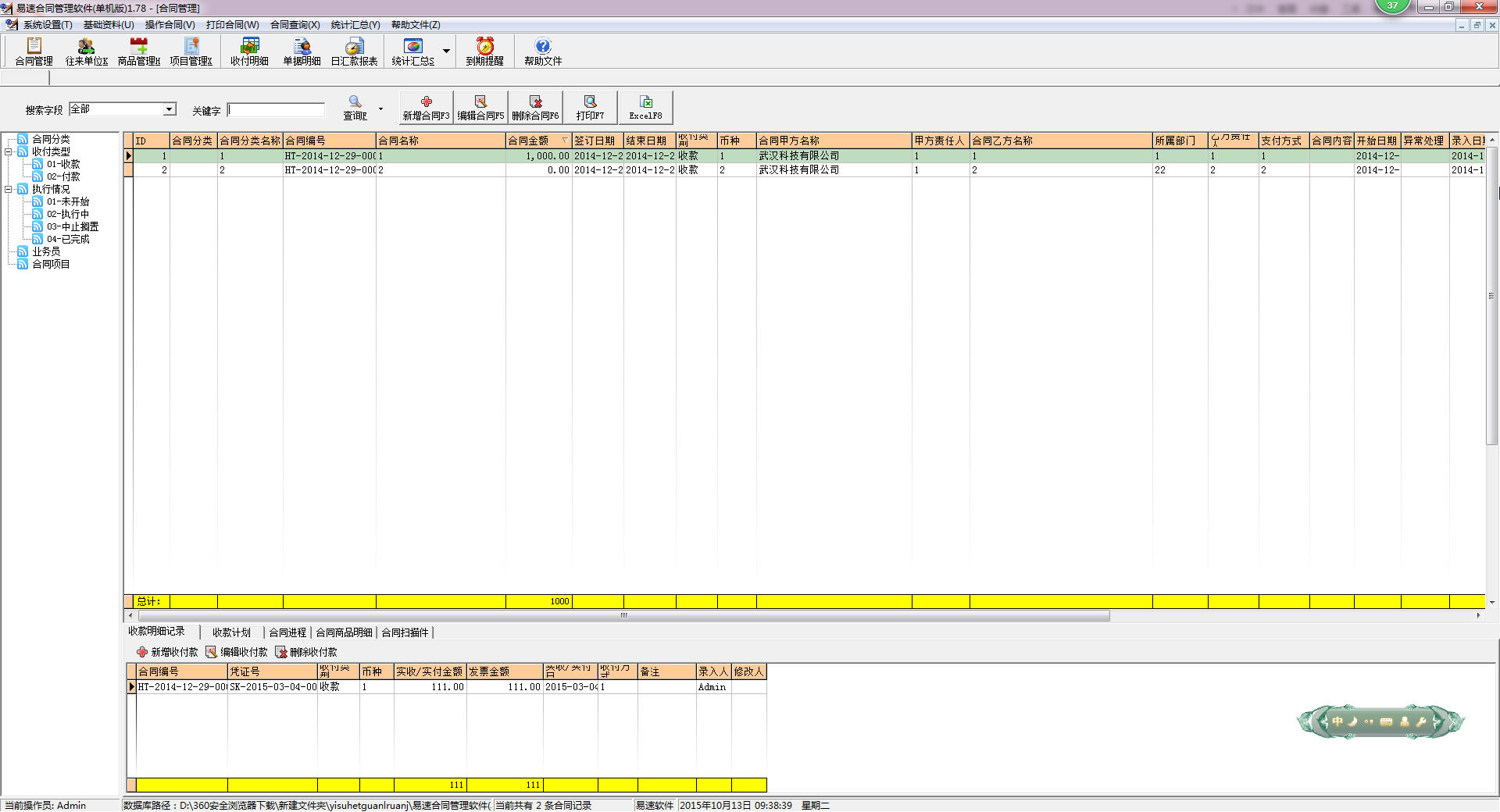This screenshot has height=812, width=1500.
Task: Select 03-中止搁置 tree node
Action: click(x=73, y=226)
